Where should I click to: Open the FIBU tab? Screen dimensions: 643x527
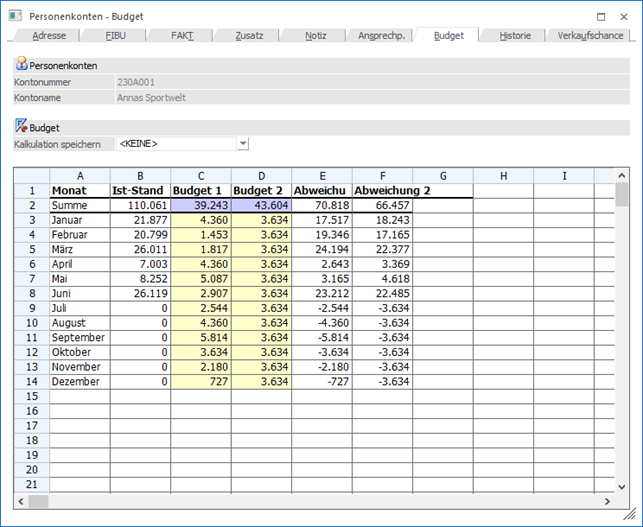click(x=117, y=35)
